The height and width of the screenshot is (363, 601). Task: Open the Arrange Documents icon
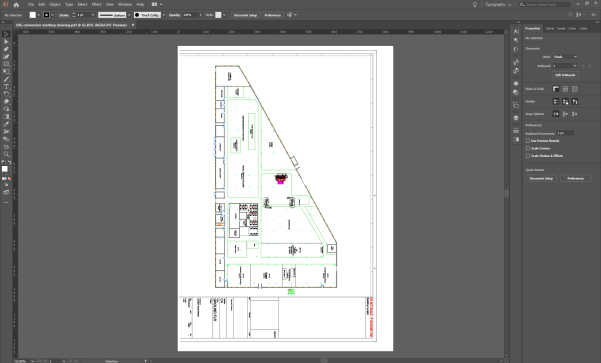tap(154, 5)
